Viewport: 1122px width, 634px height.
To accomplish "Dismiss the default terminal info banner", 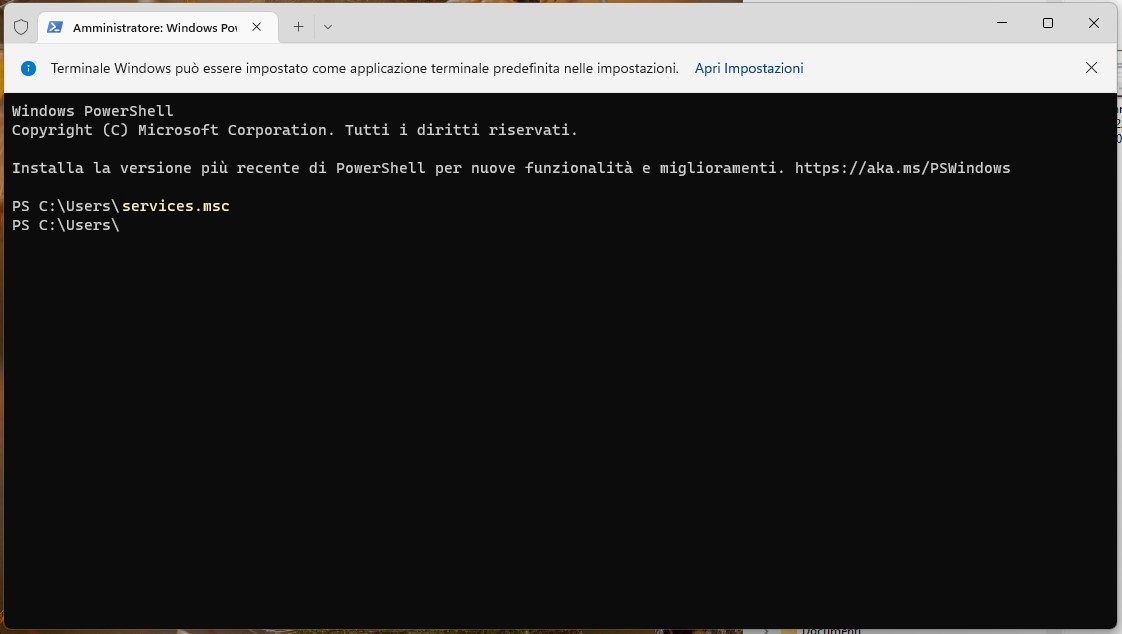I will pyautogui.click(x=1091, y=68).
